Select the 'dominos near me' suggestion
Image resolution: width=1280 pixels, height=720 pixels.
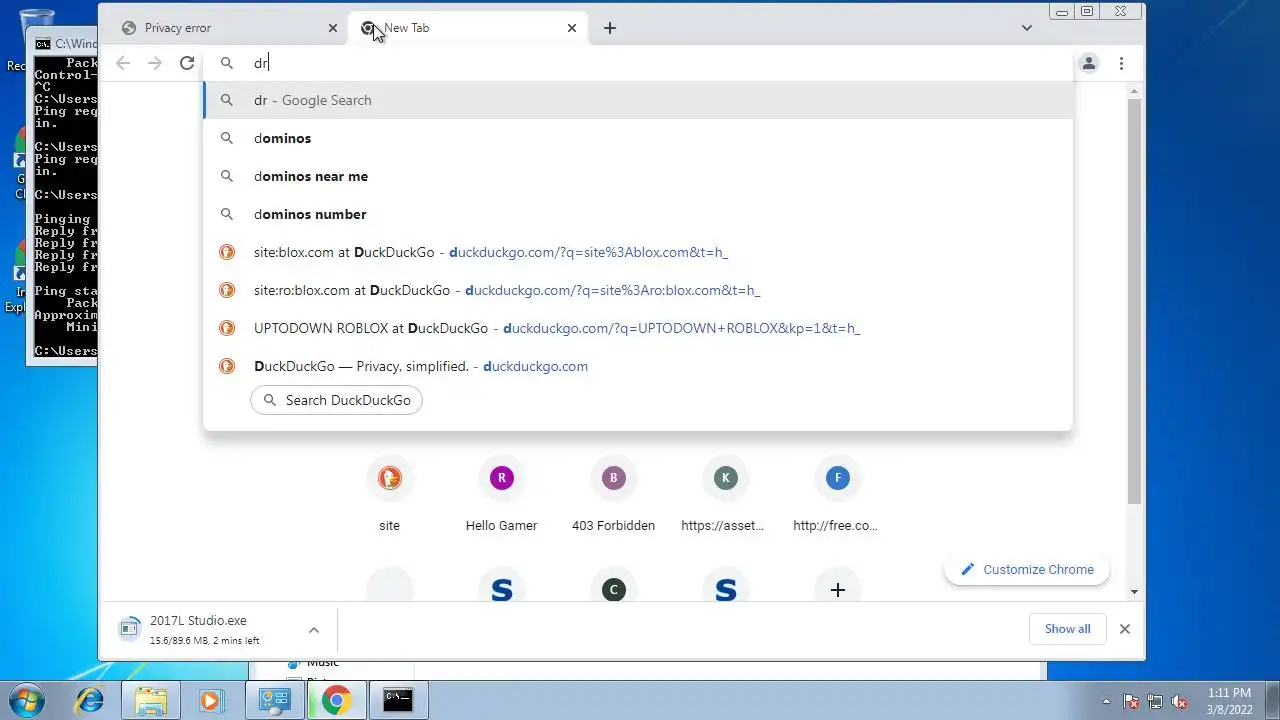pos(638,176)
